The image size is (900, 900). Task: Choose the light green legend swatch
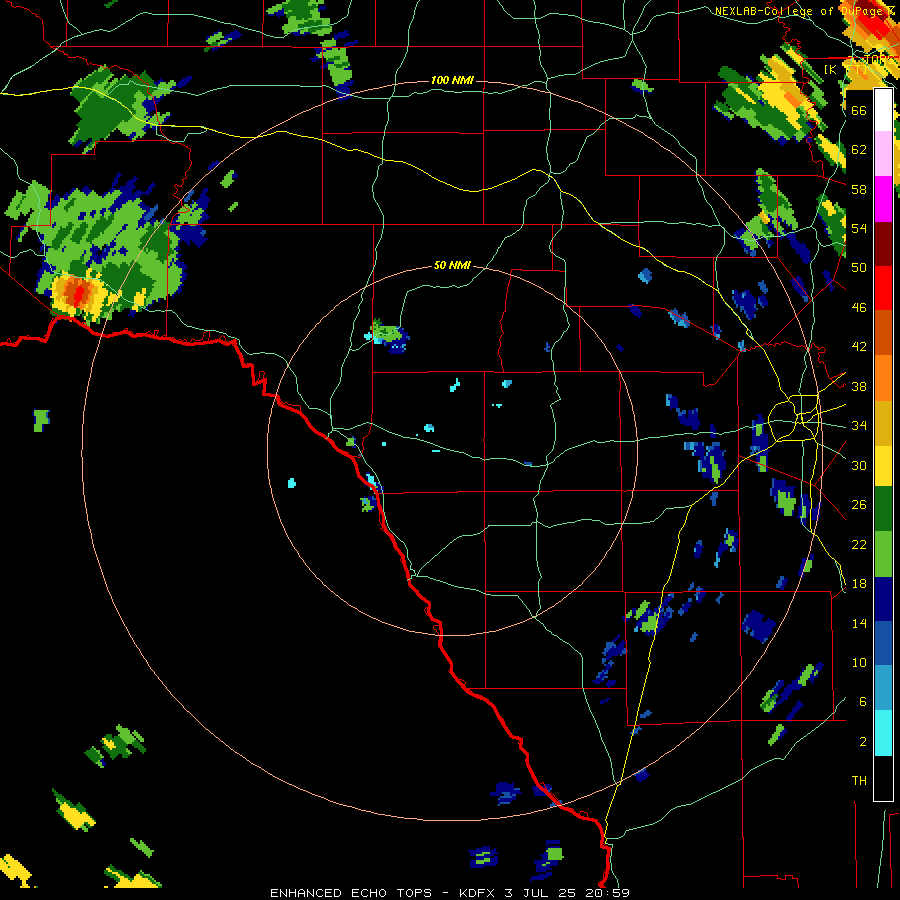(883, 554)
